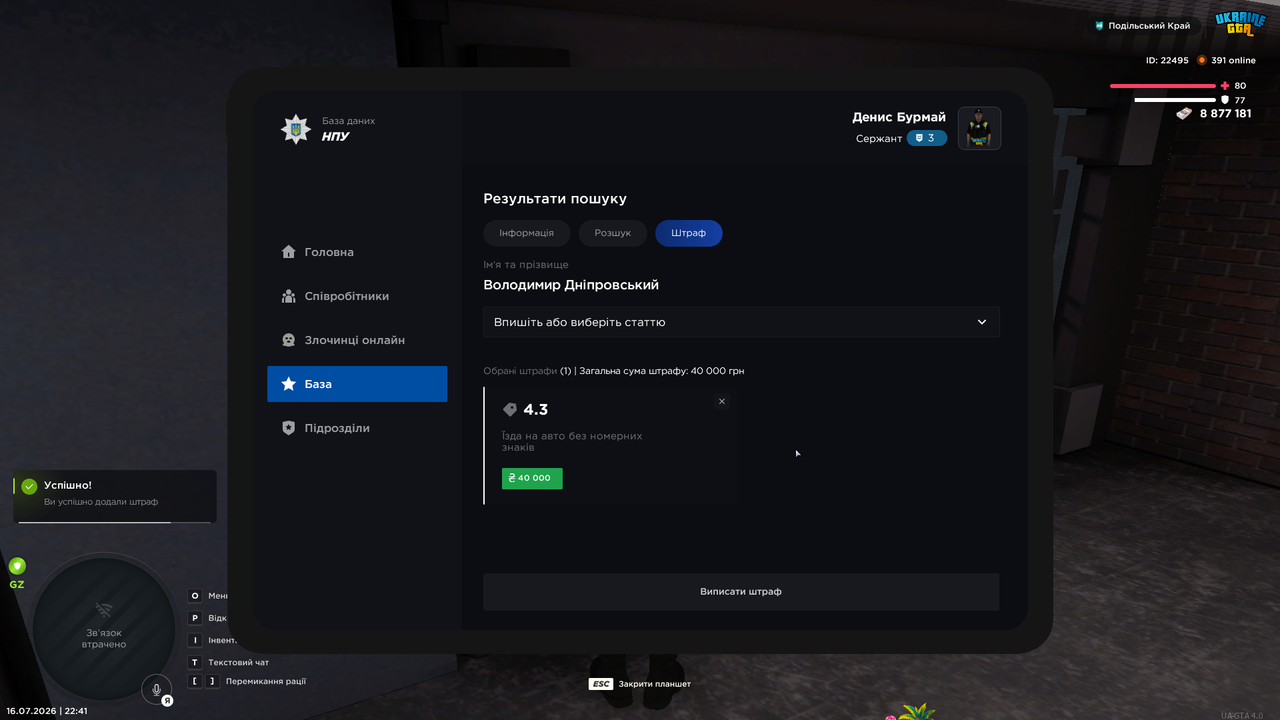Image resolution: width=1280 pixels, height=720 pixels.
Task: Click the Злочинці онлайн mask icon
Action: pos(289,340)
